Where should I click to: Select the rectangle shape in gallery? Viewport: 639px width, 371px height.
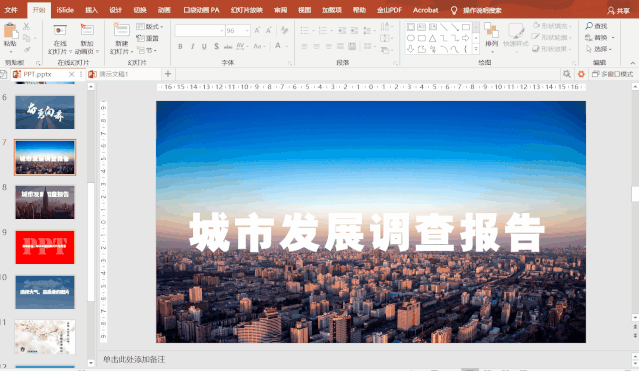click(466, 27)
